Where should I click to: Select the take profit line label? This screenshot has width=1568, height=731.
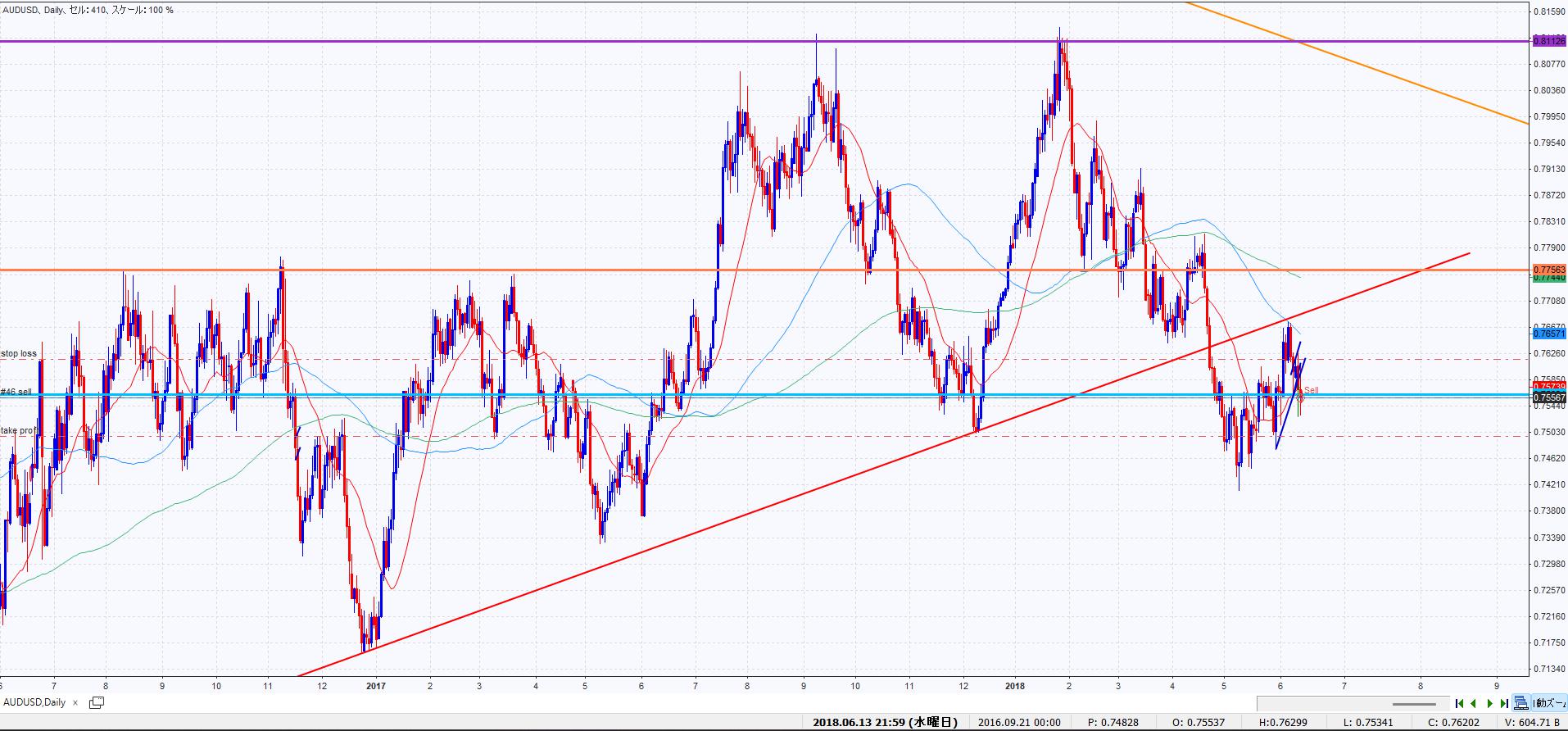pyautogui.click(x=19, y=430)
